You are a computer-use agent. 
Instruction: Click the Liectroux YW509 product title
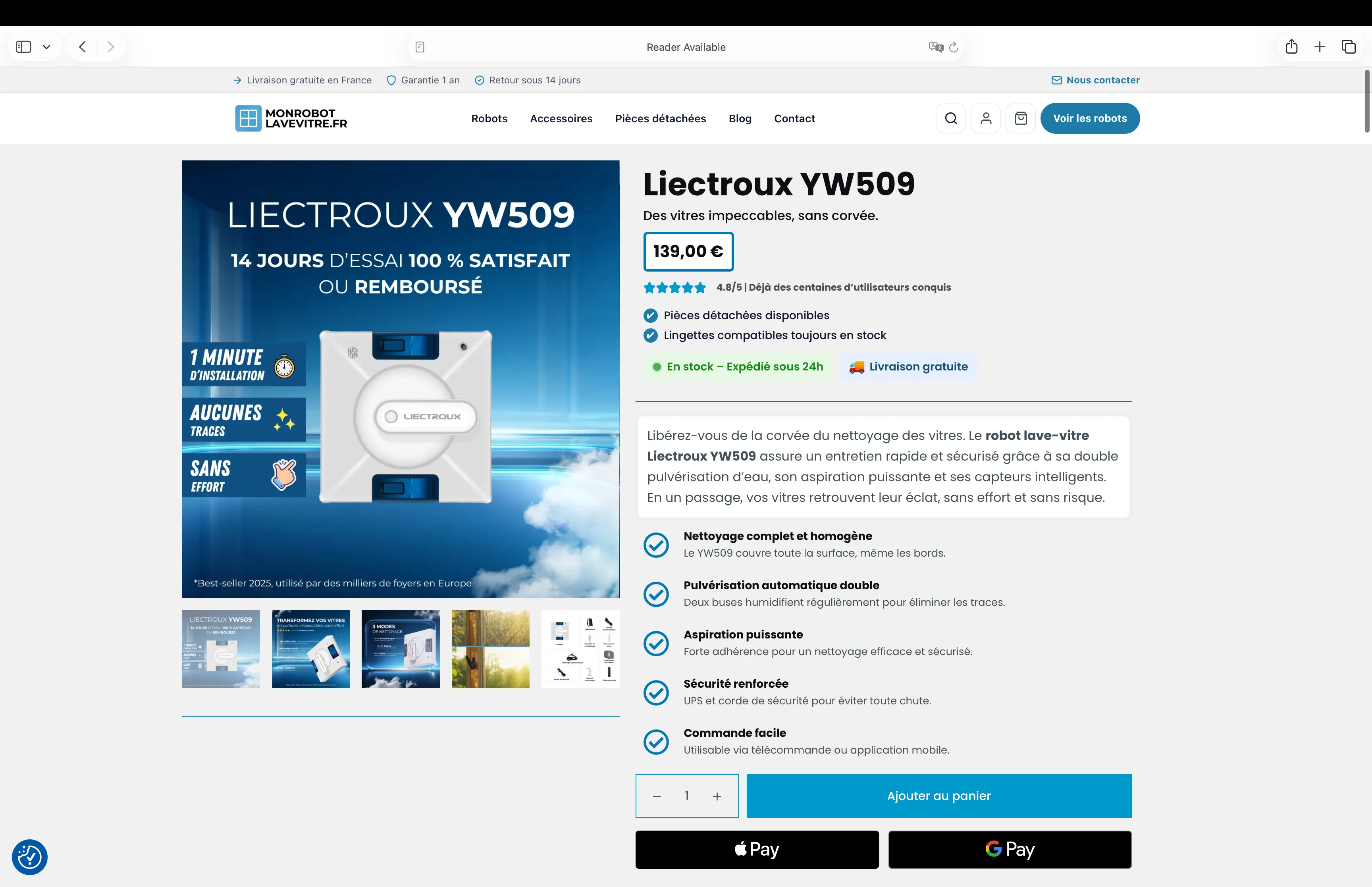coord(779,184)
